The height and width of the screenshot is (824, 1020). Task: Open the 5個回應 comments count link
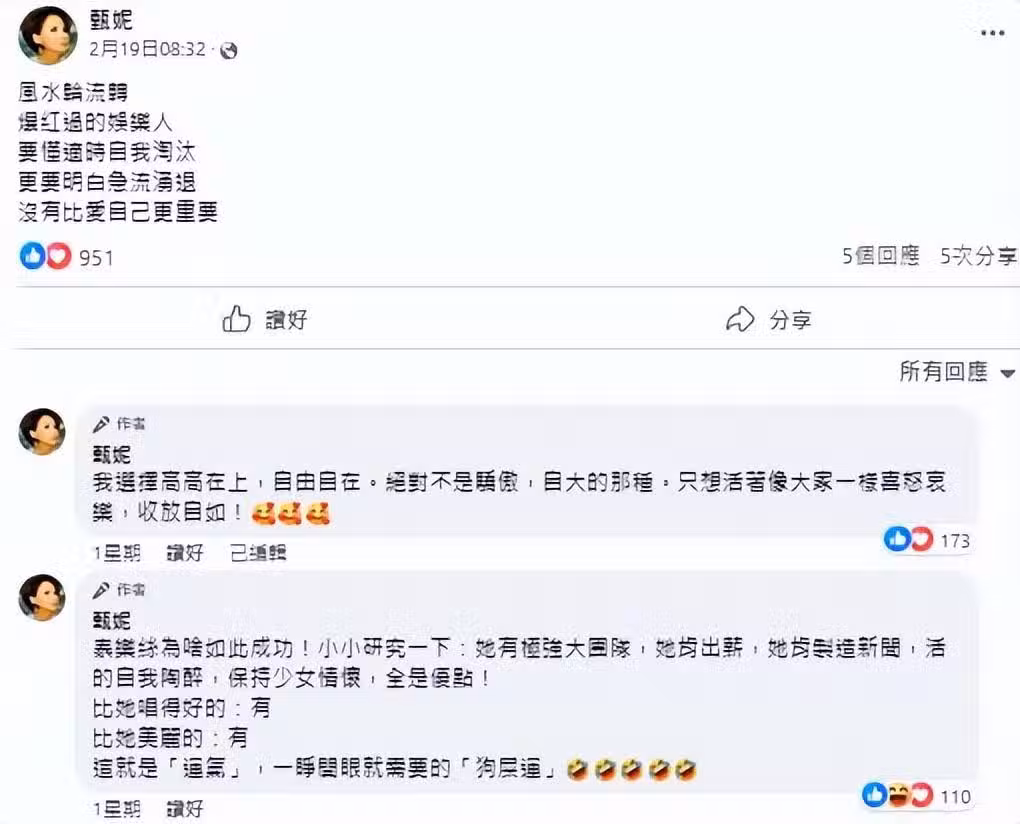(880, 256)
